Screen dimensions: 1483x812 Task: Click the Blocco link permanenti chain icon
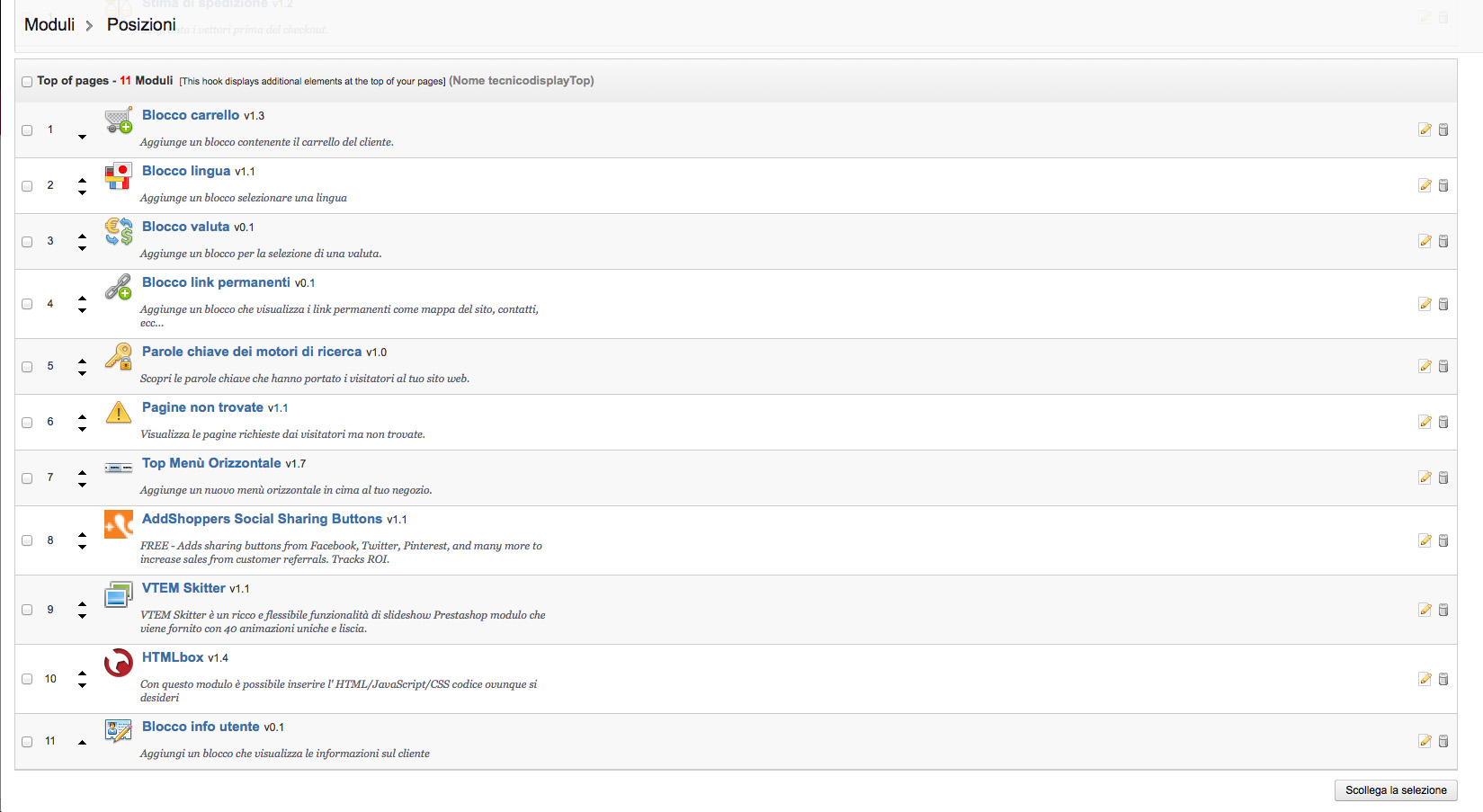(x=119, y=288)
